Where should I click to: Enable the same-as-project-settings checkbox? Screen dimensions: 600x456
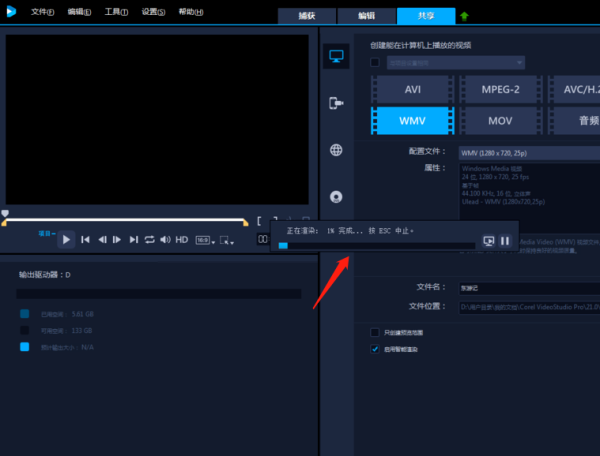(375, 62)
